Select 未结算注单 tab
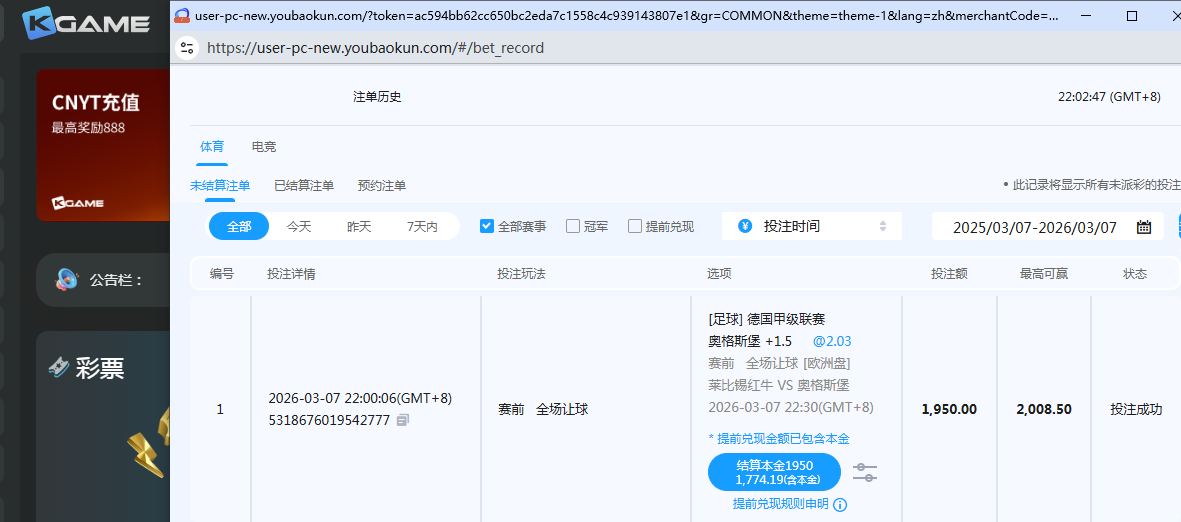The height and width of the screenshot is (522, 1181). click(x=220, y=185)
